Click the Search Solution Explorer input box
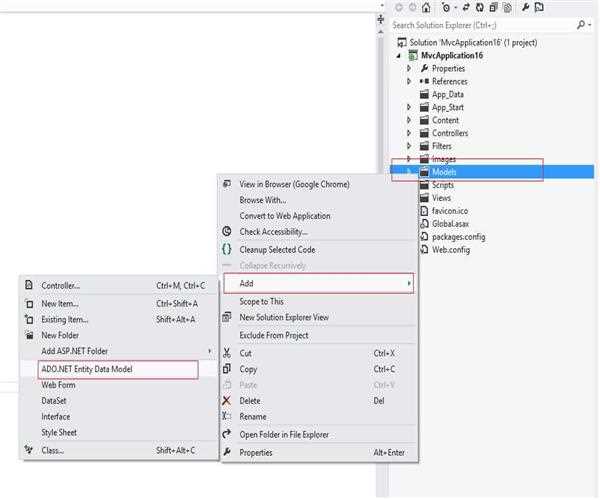 point(480,25)
